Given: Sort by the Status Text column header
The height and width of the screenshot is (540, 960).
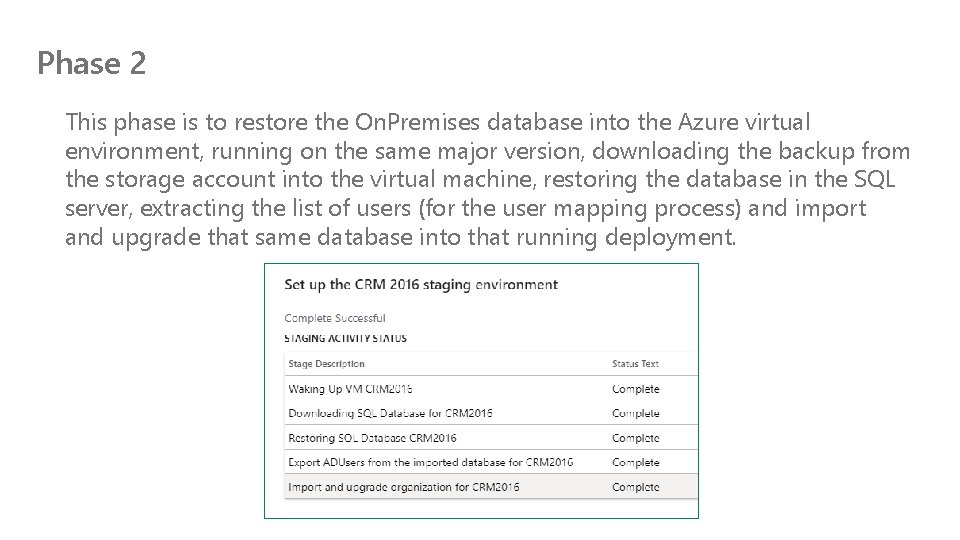Looking at the screenshot, I should (635, 364).
